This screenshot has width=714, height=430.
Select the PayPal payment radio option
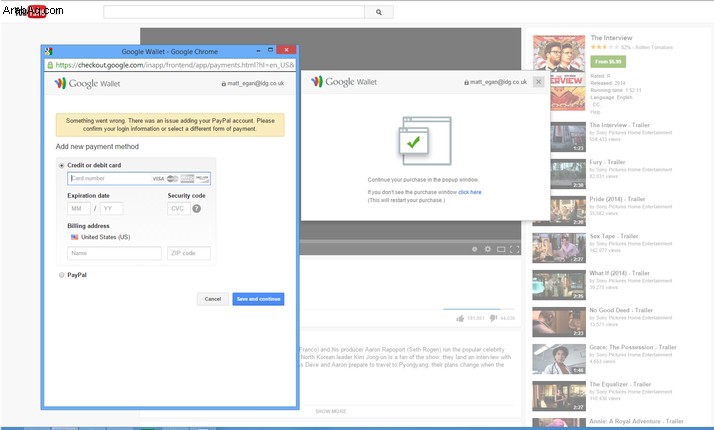tap(61, 275)
